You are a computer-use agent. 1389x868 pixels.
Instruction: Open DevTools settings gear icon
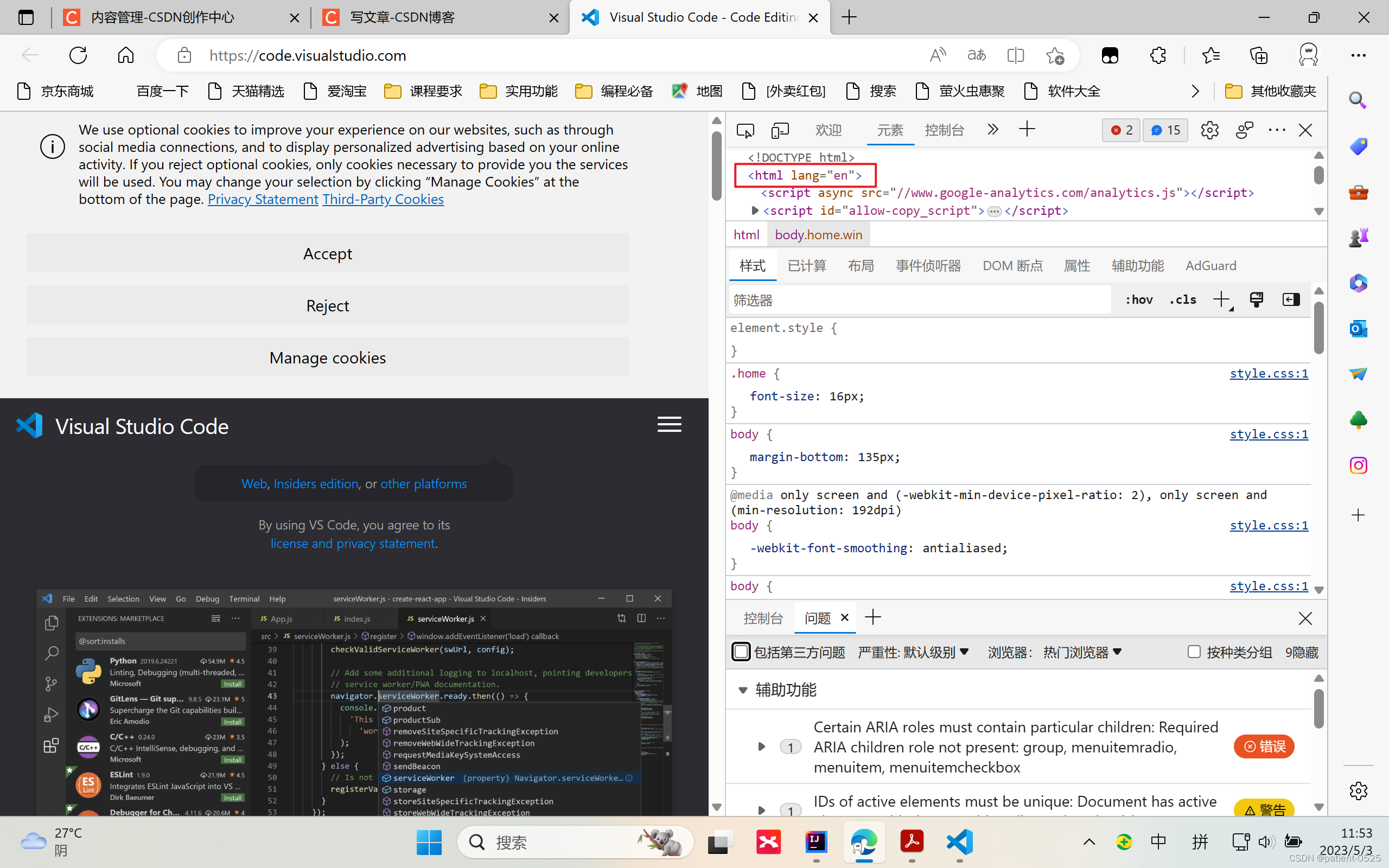tap(1209, 130)
